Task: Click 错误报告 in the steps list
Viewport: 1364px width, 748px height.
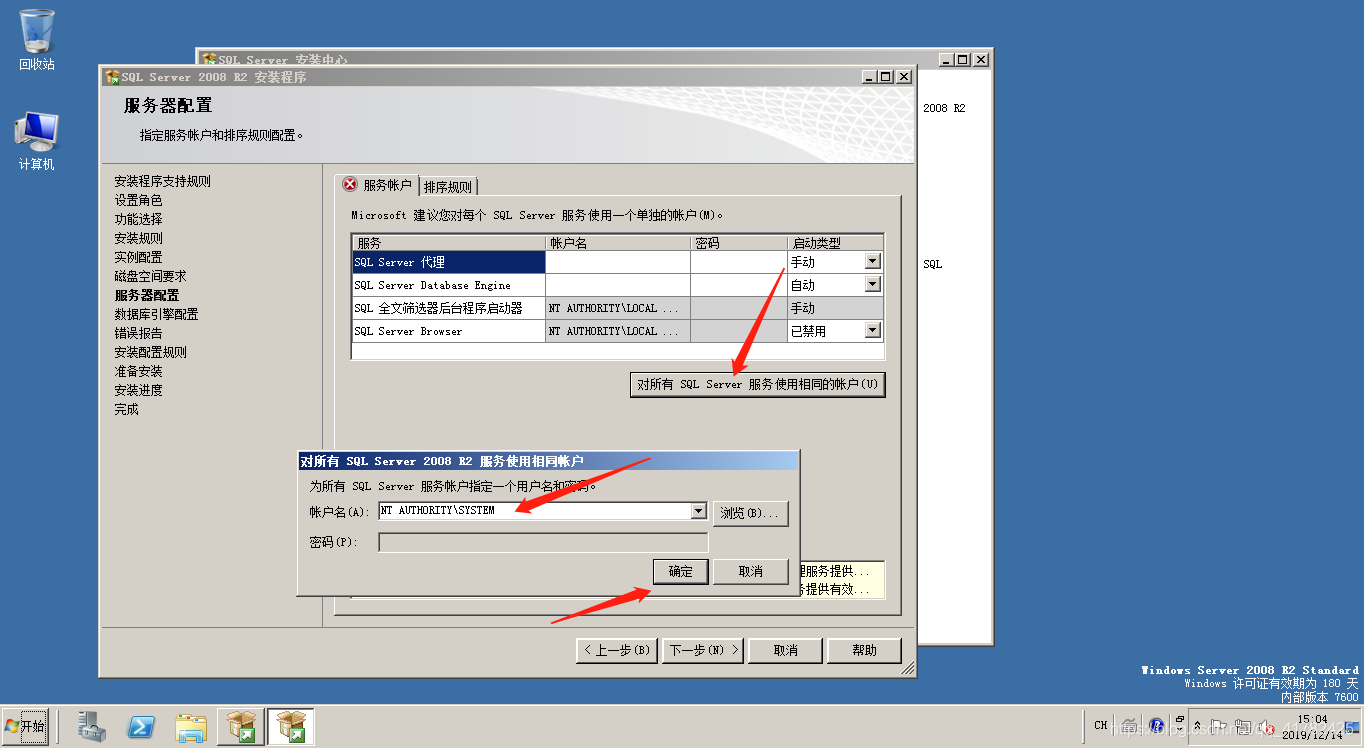Action: click(138, 333)
